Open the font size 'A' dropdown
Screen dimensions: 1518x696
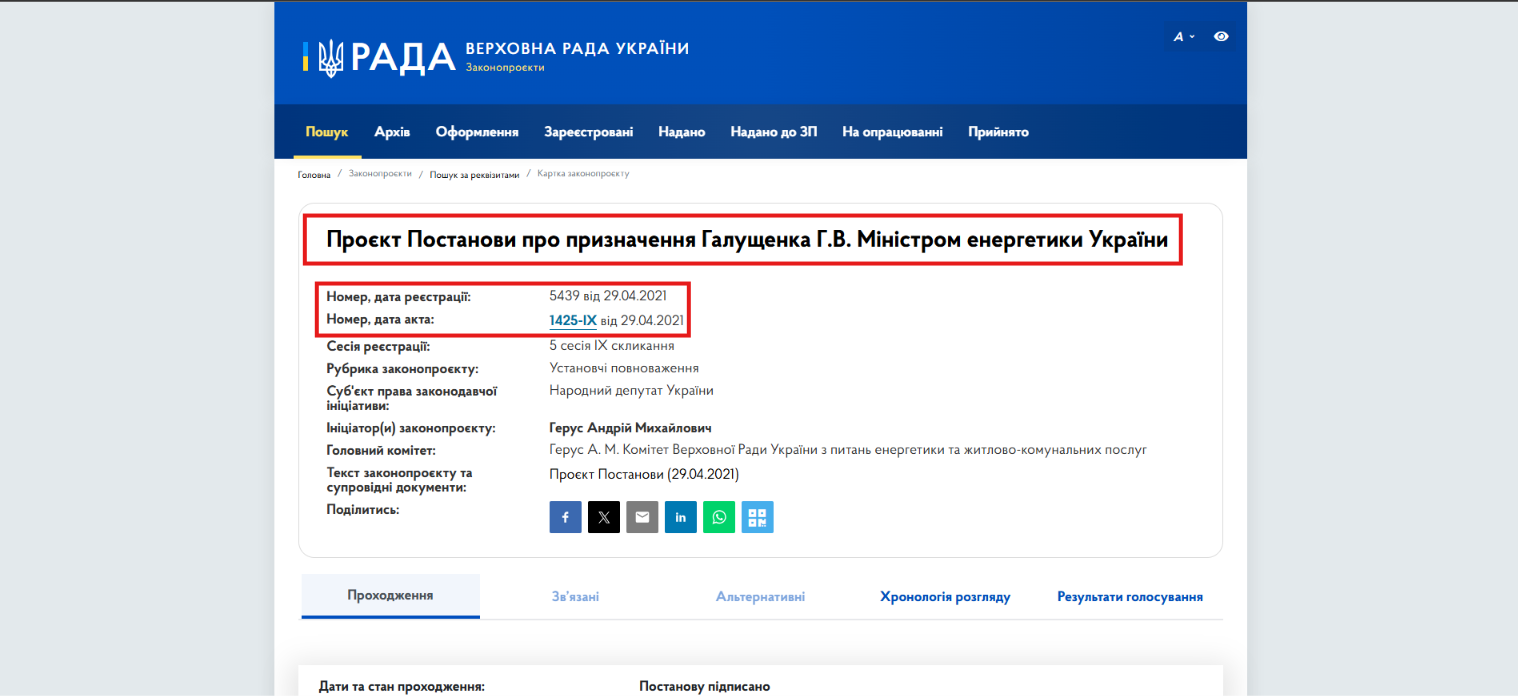pos(1184,36)
